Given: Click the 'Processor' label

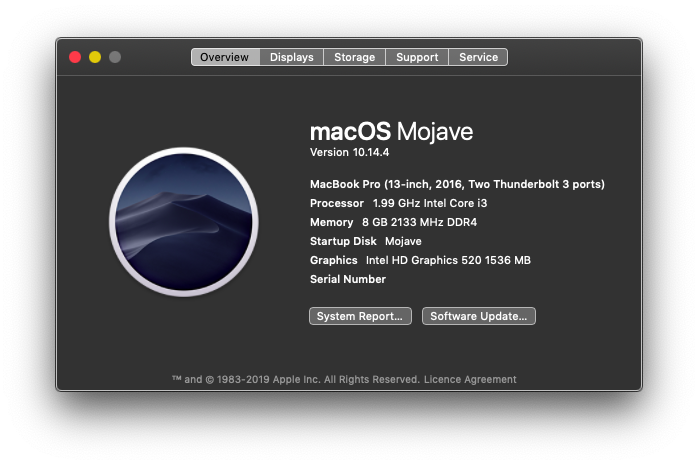Looking at the screenshot, I should tap(337, 203).
